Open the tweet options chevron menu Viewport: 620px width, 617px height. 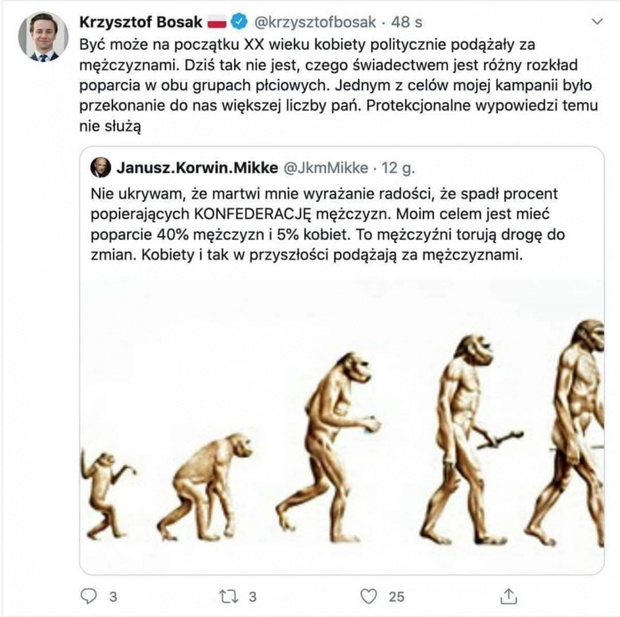click(597, 21)
